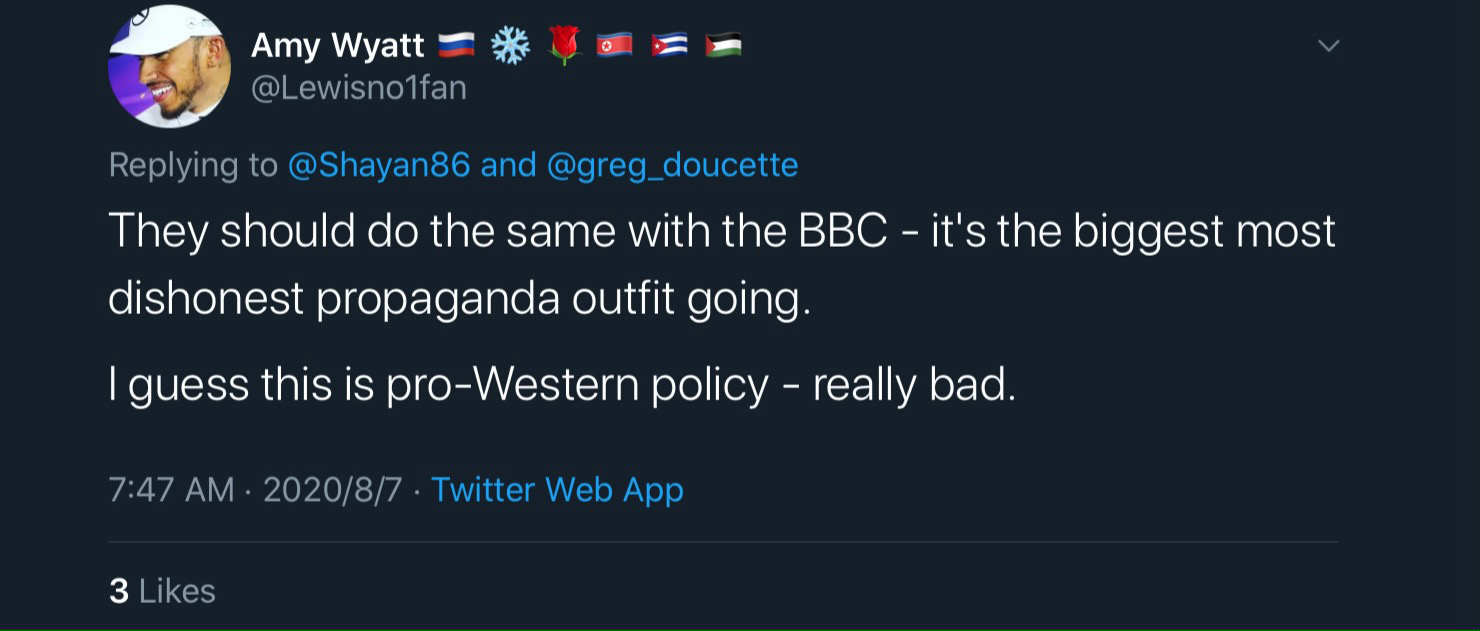The height and width of the screenshot is (631, 1480).
Task: Click the Russian flag emoji beside the name
Action: click(x=458, y=46)
